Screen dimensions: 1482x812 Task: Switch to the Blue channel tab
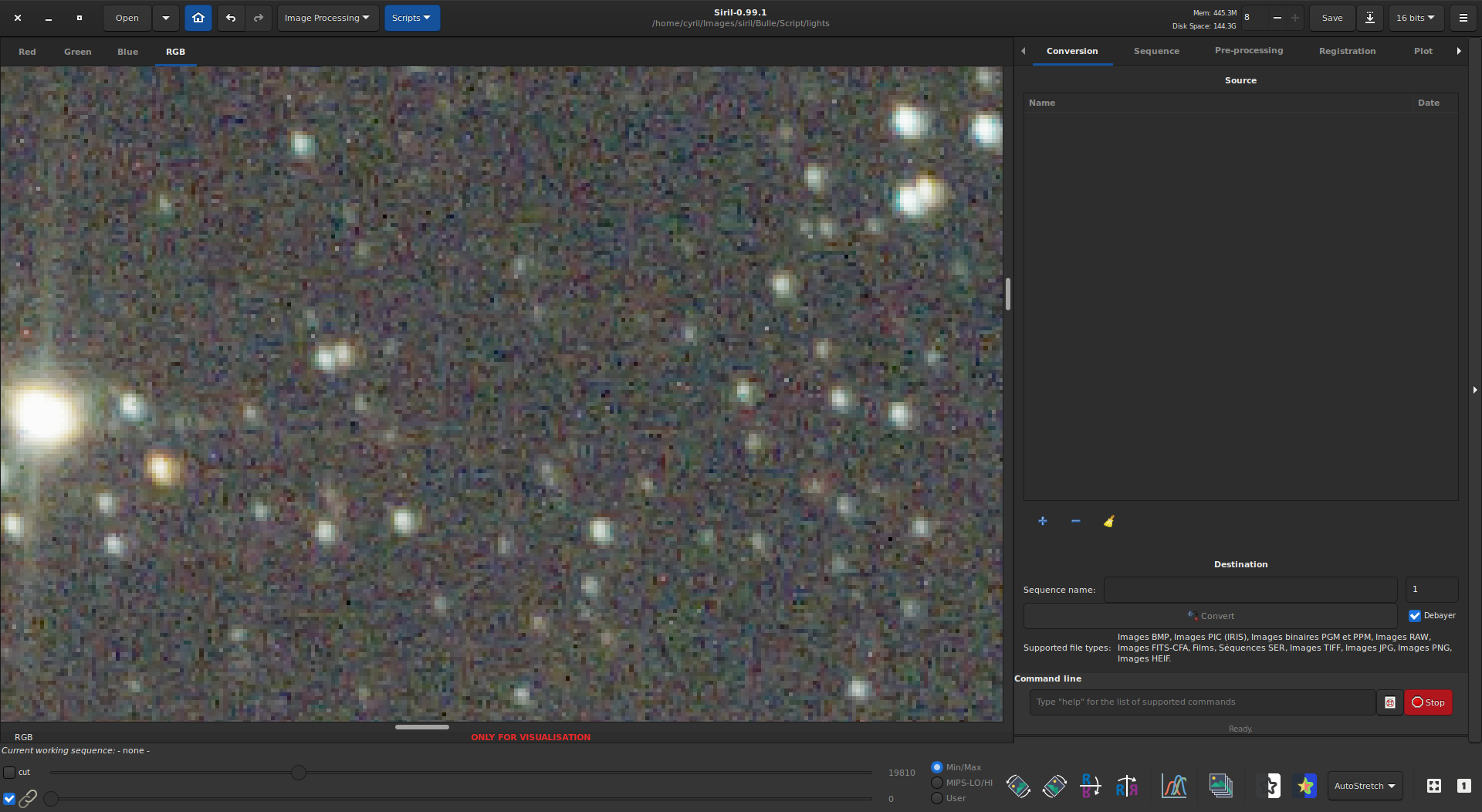[127, 52]
